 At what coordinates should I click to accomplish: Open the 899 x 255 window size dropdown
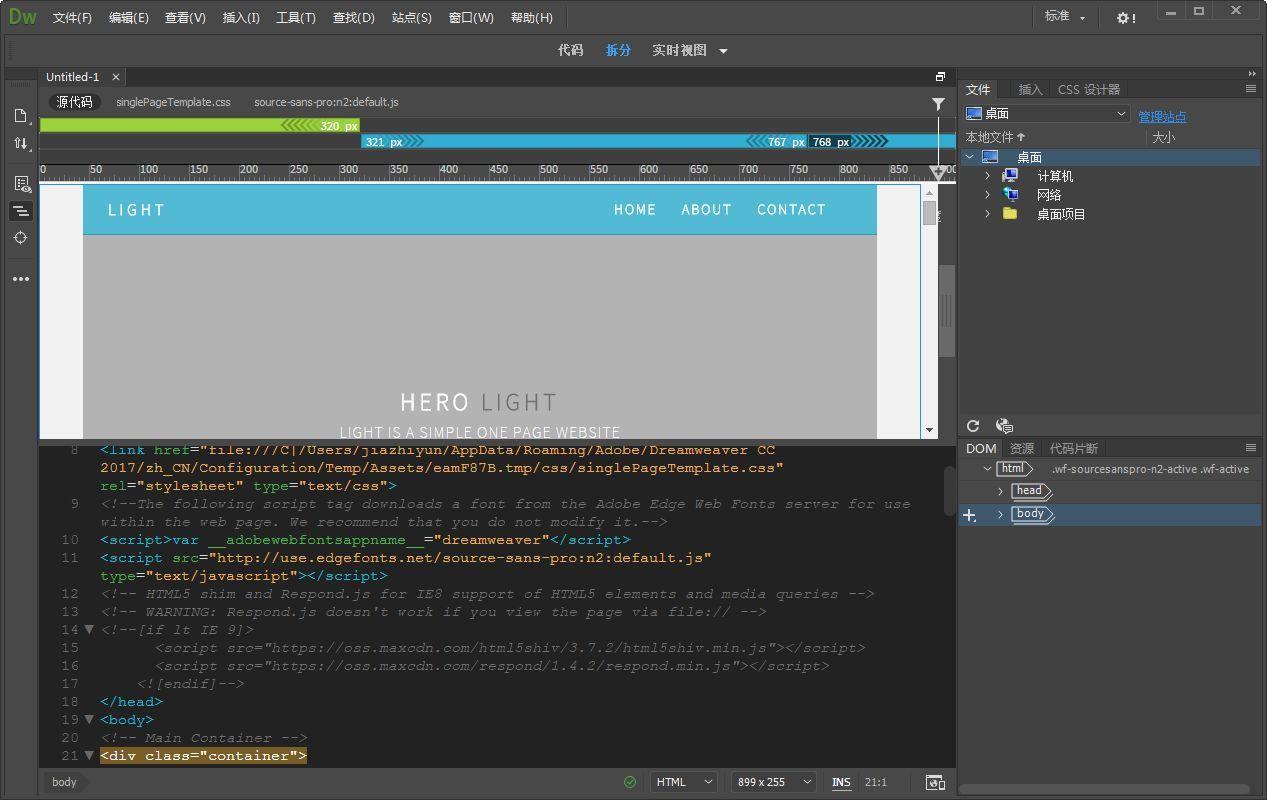tap(774, 782)
